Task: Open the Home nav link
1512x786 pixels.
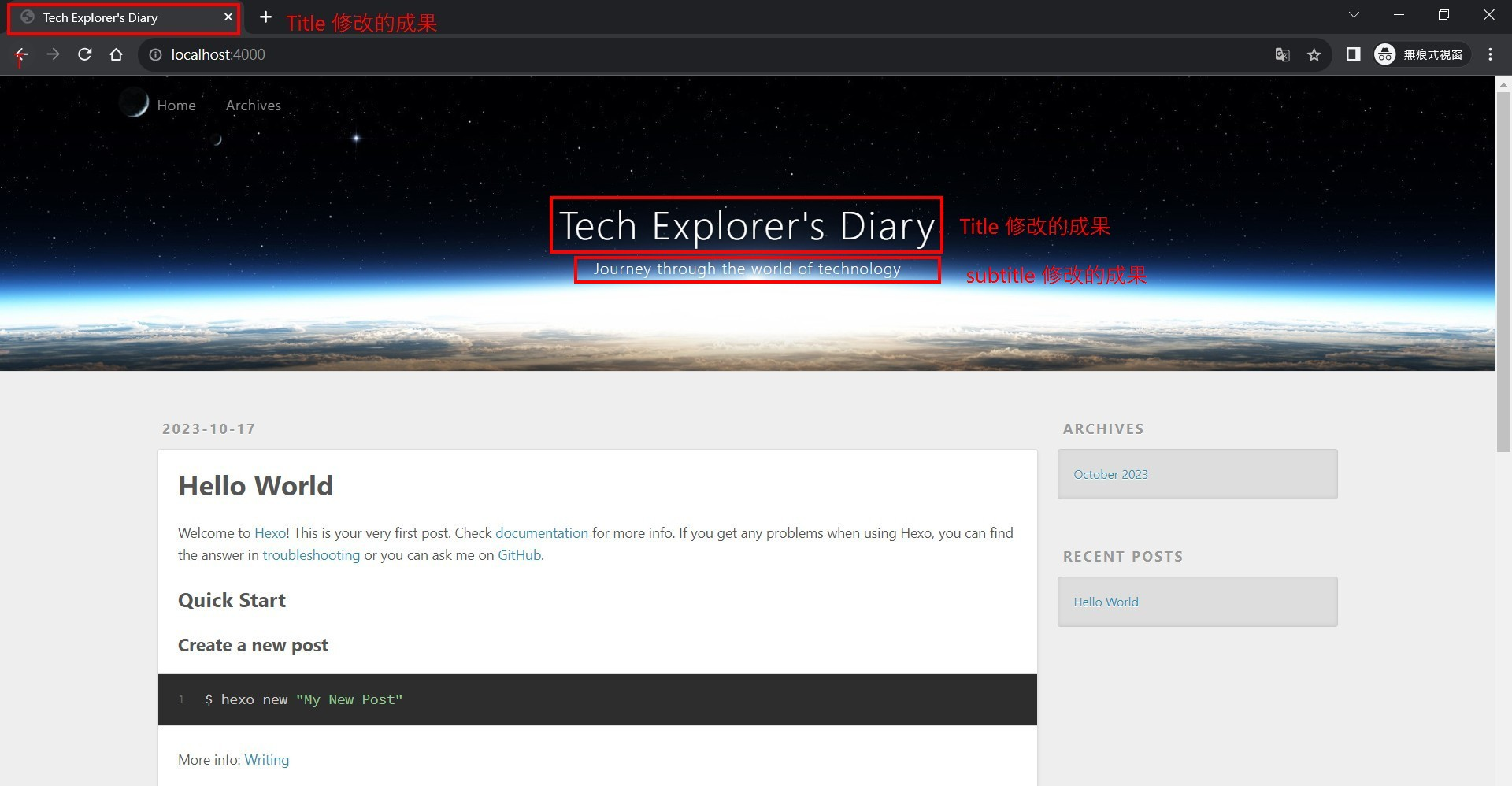Action: tap(176, 105)
